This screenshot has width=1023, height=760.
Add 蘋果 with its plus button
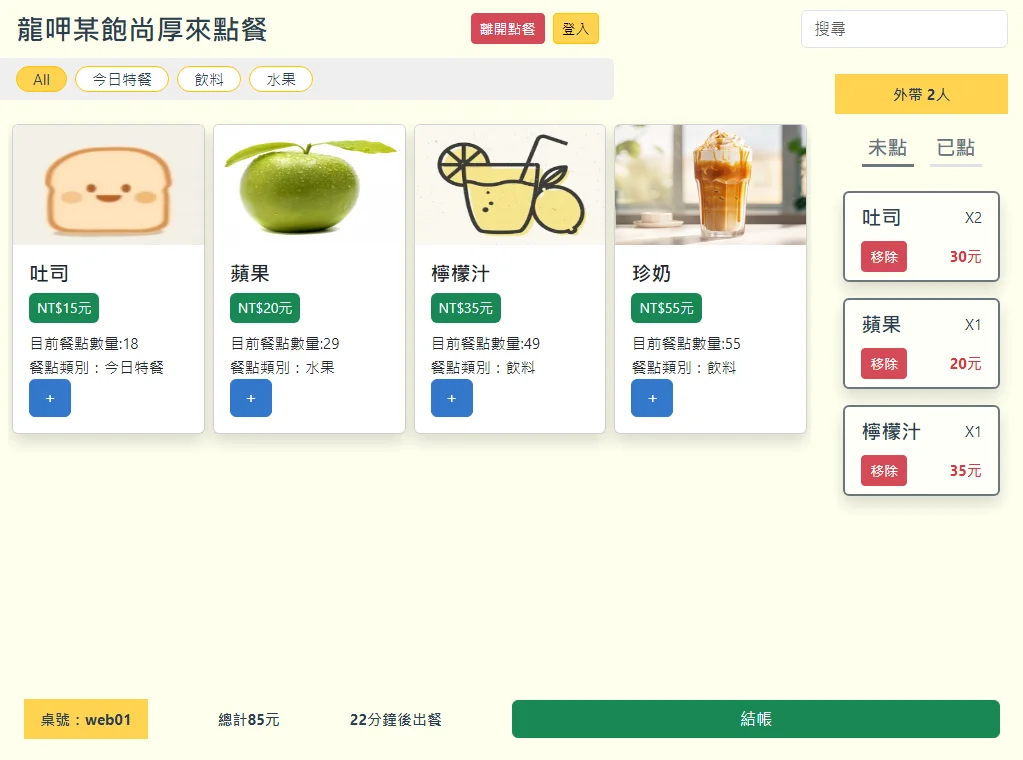click(x=251, y=398)
